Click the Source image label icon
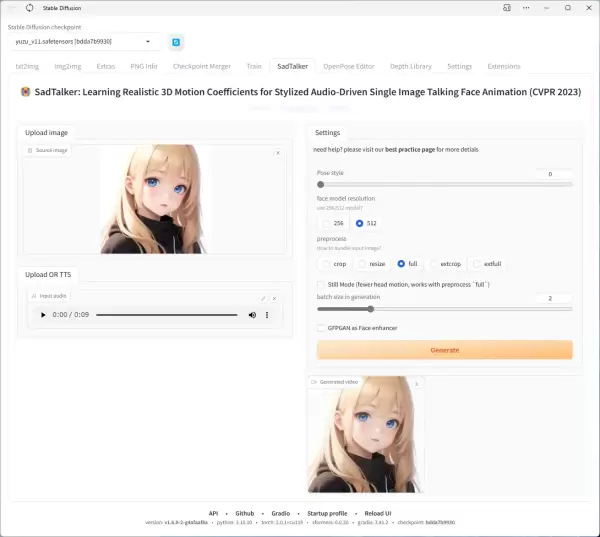The height and width of the screenshot is (537, 600). [x=30, y=150]
